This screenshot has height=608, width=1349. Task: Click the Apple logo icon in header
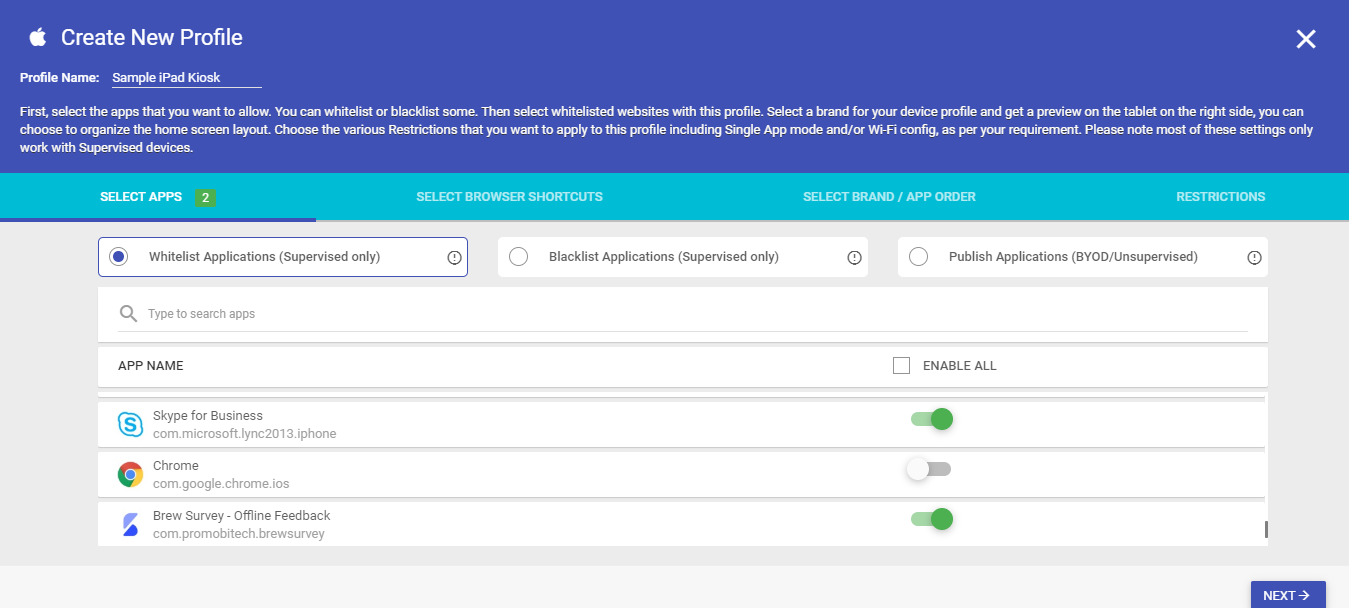[38, 38]
